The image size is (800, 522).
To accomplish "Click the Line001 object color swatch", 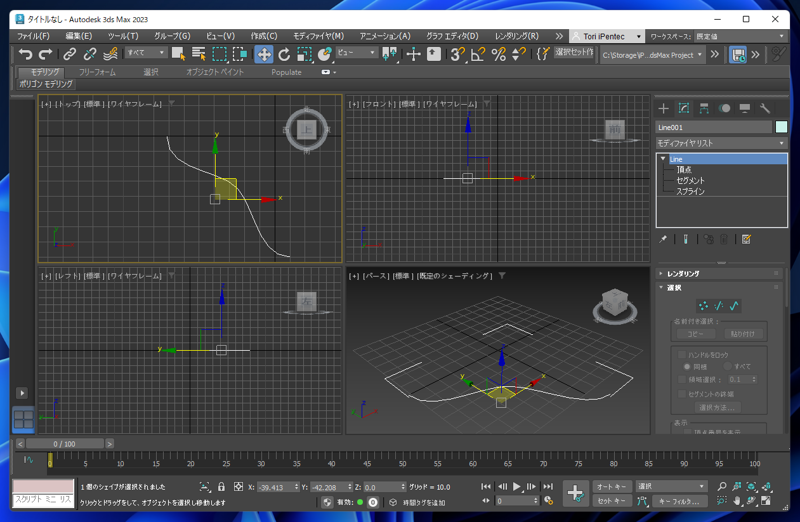I will coord(781,127).
